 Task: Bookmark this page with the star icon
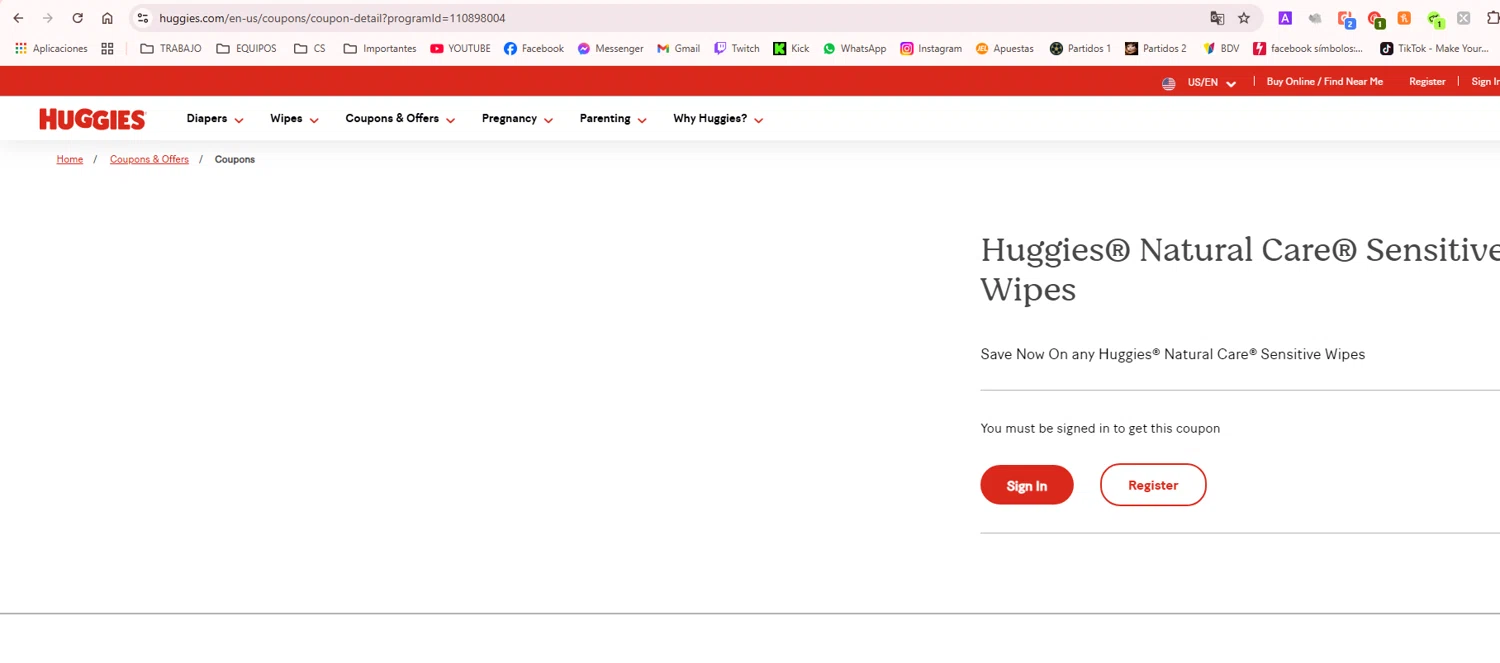coord(1244,18)
